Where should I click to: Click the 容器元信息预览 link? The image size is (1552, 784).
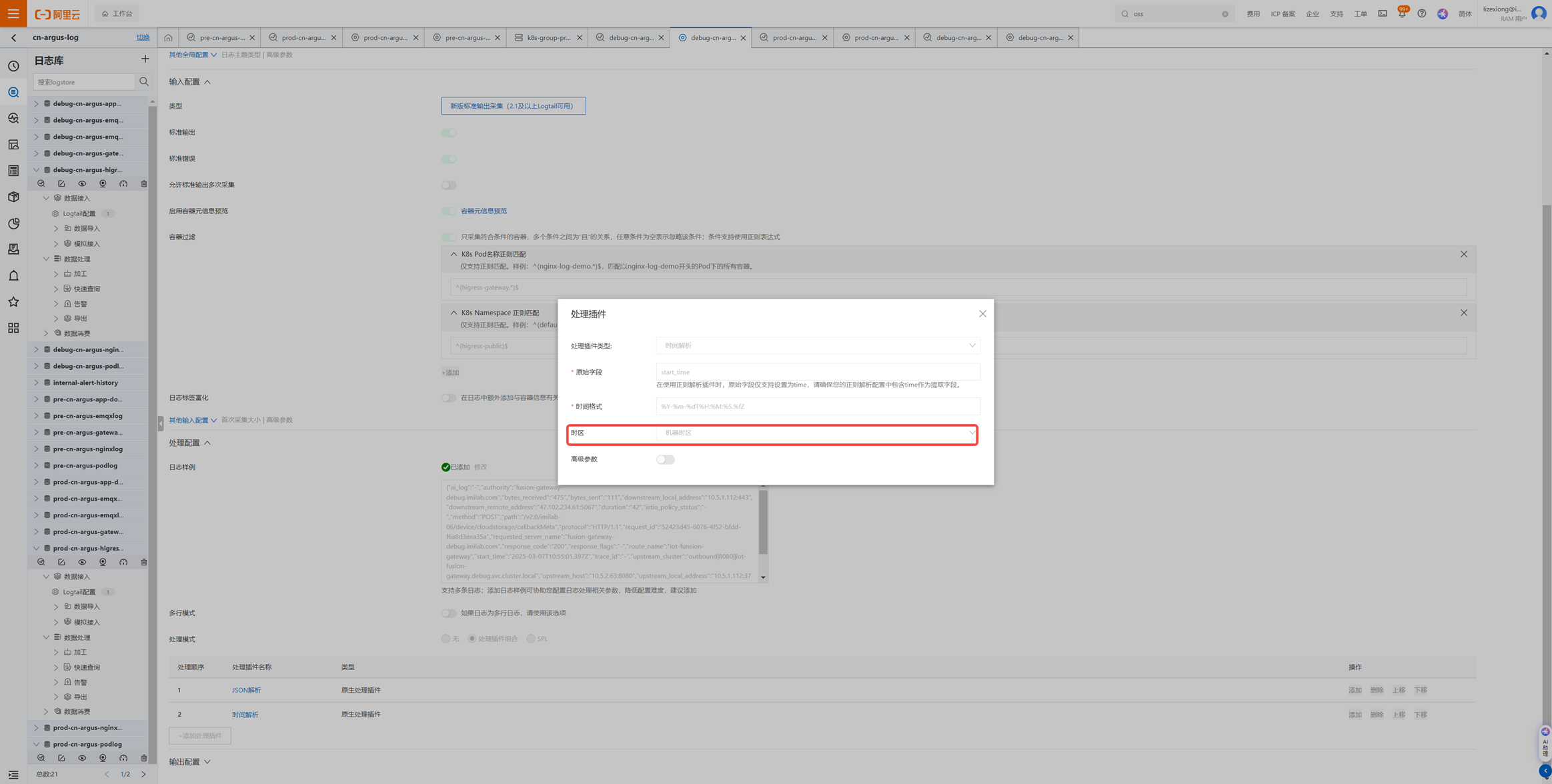pos(484,211)
